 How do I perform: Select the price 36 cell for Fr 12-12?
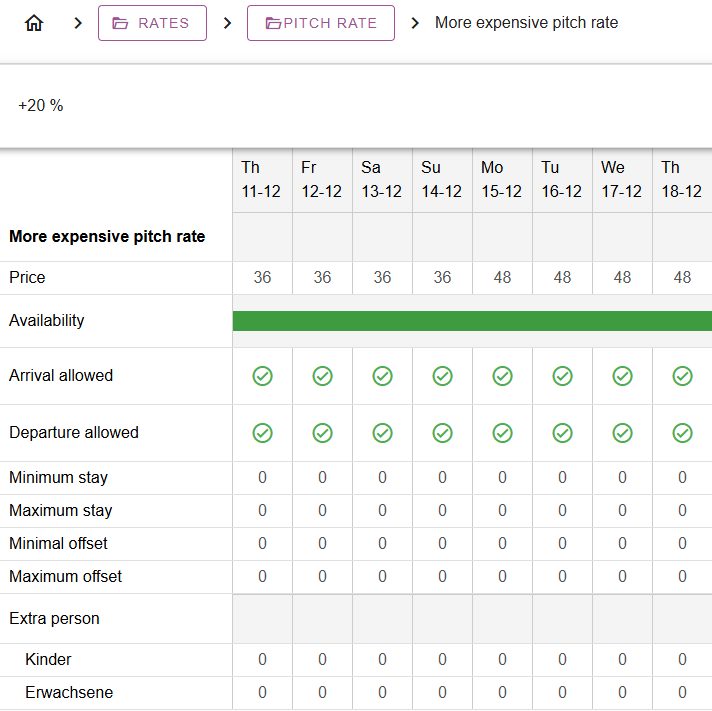point(322,278)
